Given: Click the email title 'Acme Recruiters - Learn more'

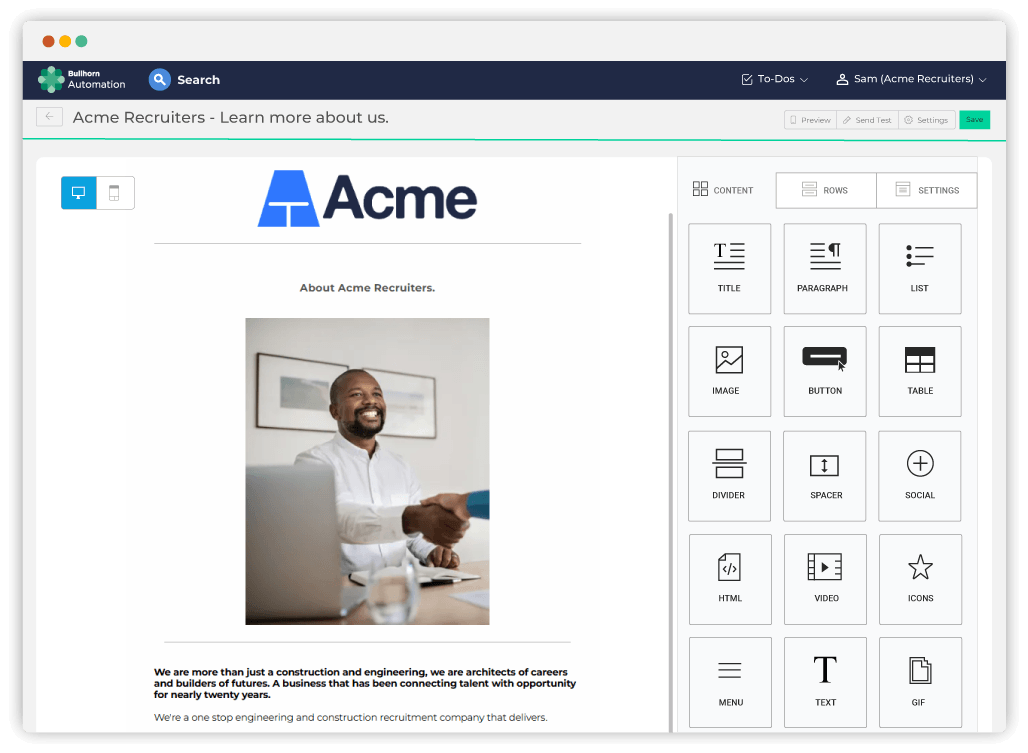Looking at the screenshot, I should (231, 117).
